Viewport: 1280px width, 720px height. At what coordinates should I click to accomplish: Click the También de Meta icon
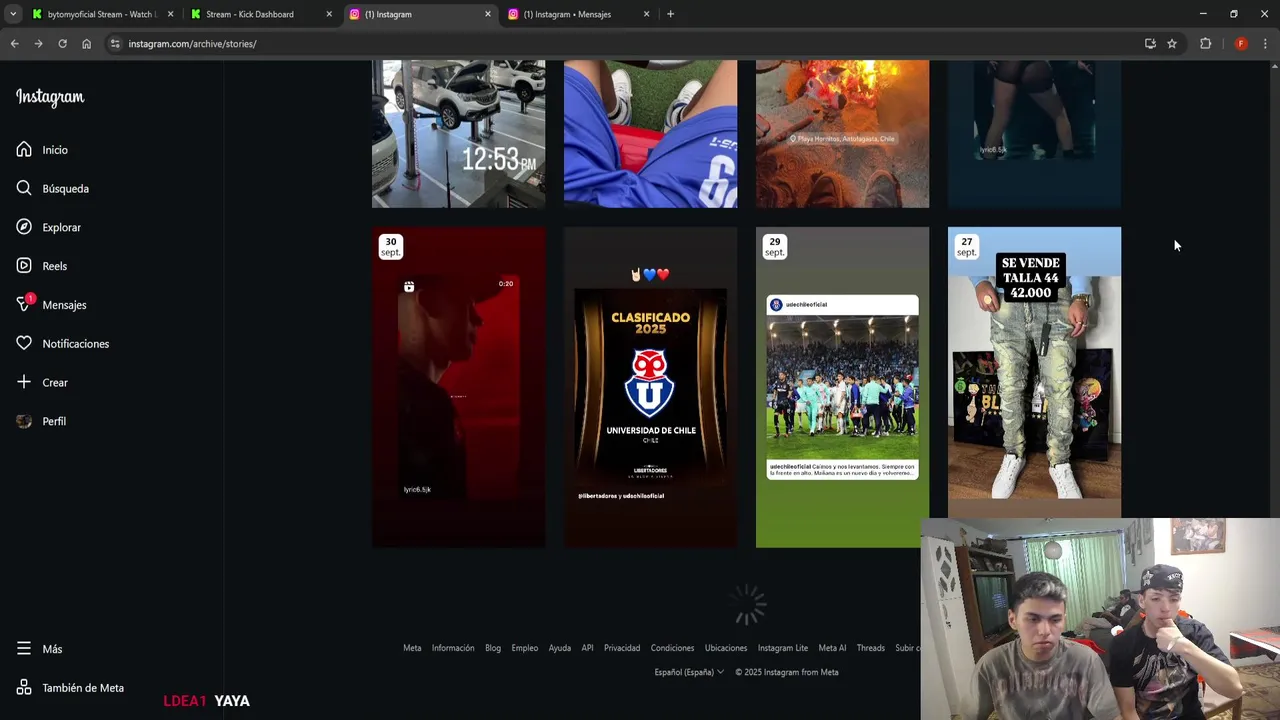pyautogui.click(x=24, y=688)
